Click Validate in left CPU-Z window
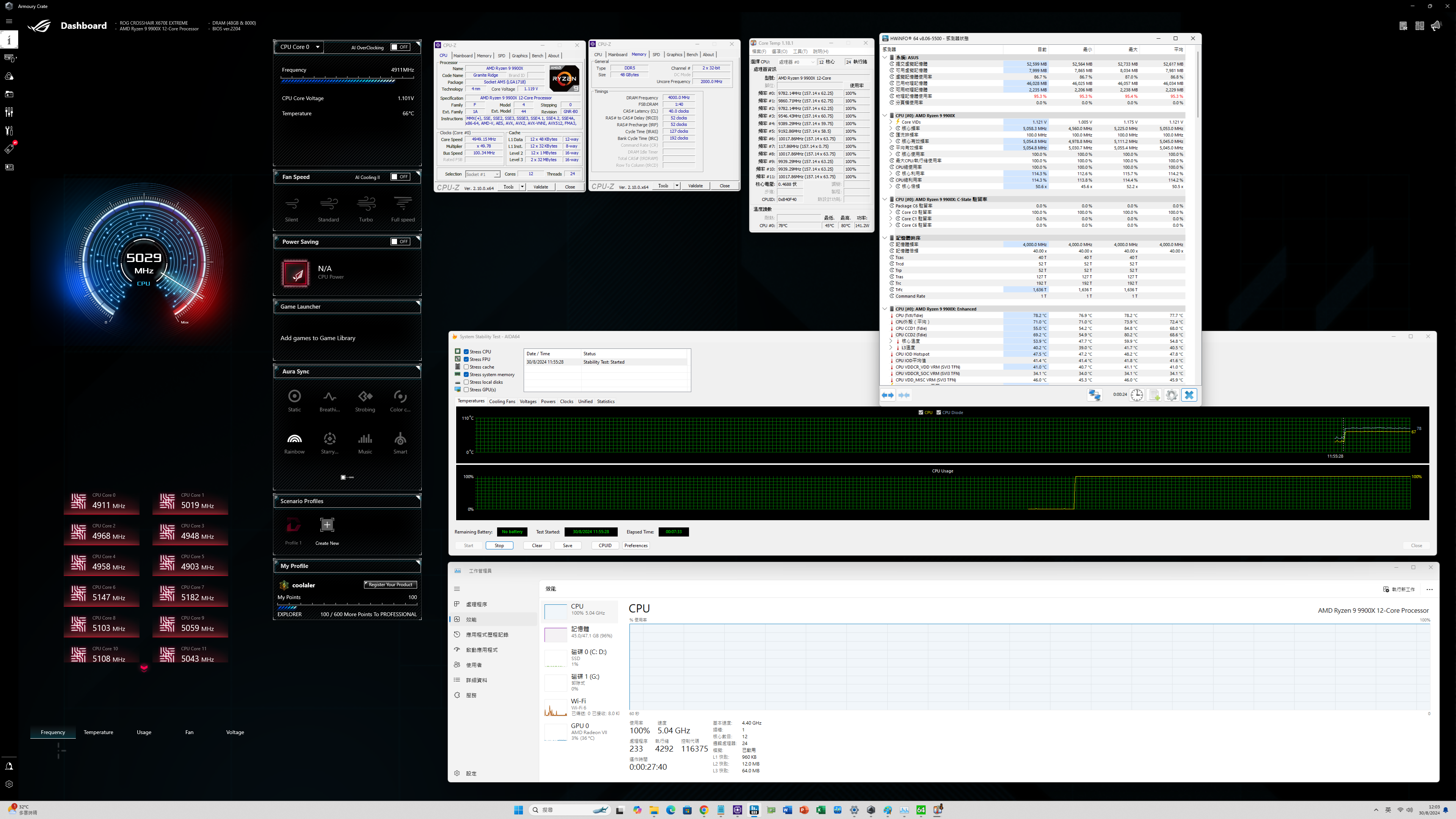The height and width of the screenshot is (819, 1456). click(540, 187)
